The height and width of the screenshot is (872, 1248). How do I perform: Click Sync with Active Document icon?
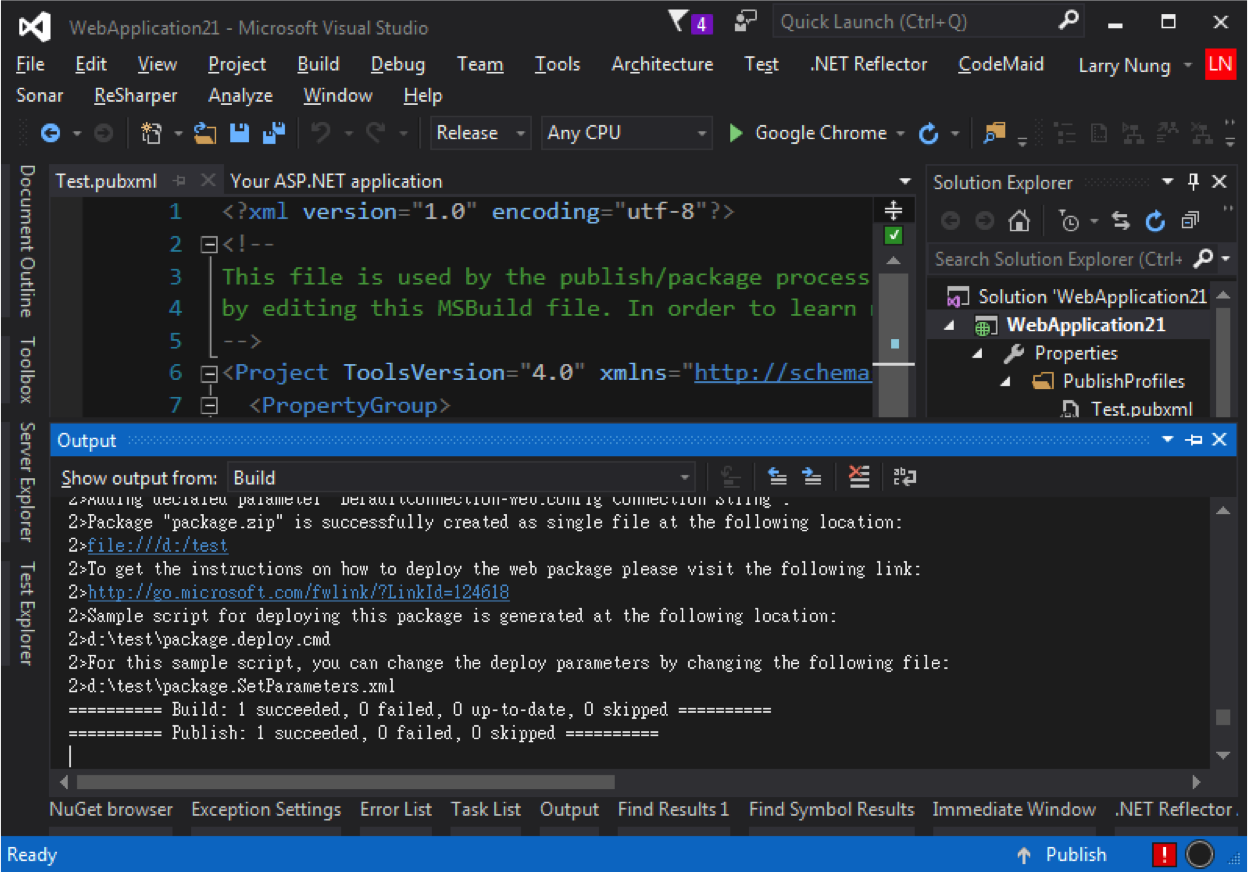(x=1121, y=221)
